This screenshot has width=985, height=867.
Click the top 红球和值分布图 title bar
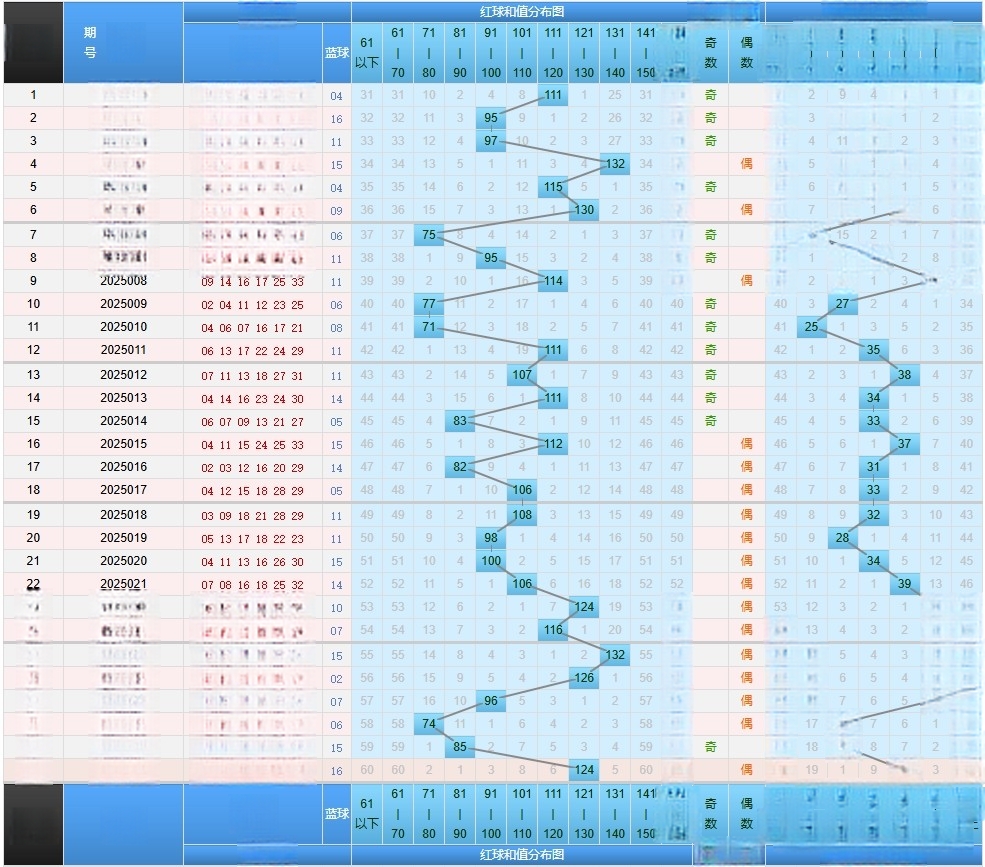[521, 11]
